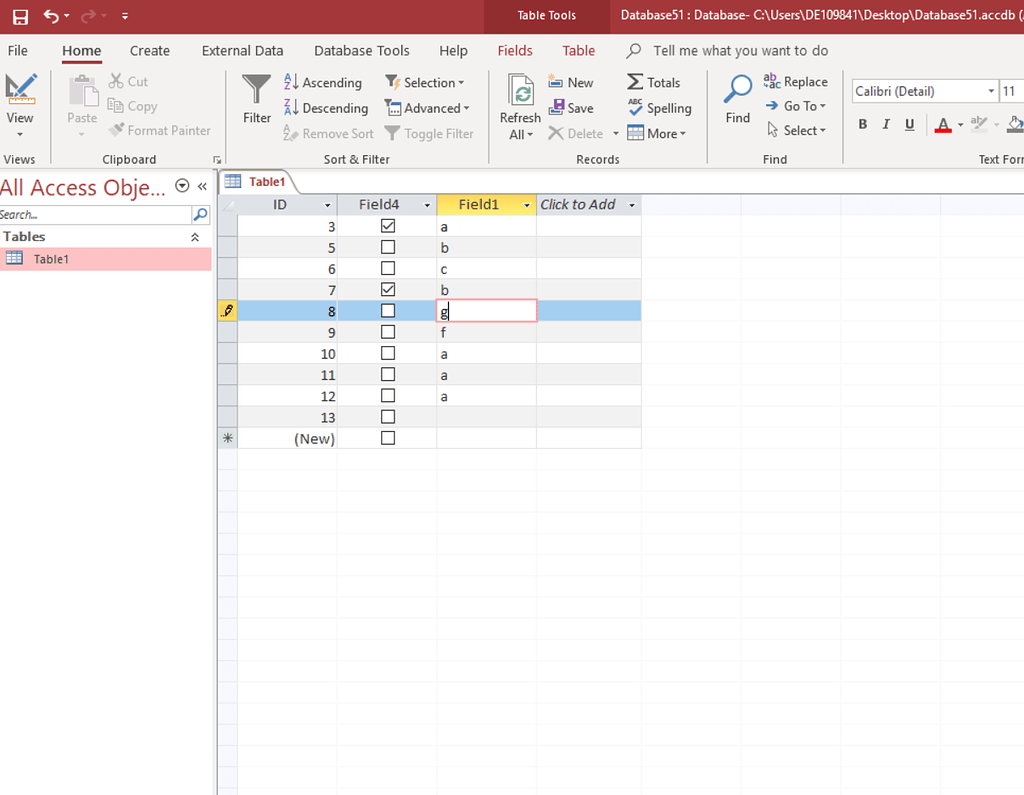Click Remove Sort in Sort & Filter
This screenshot has height=795, width=1024.
coord(328,133)
